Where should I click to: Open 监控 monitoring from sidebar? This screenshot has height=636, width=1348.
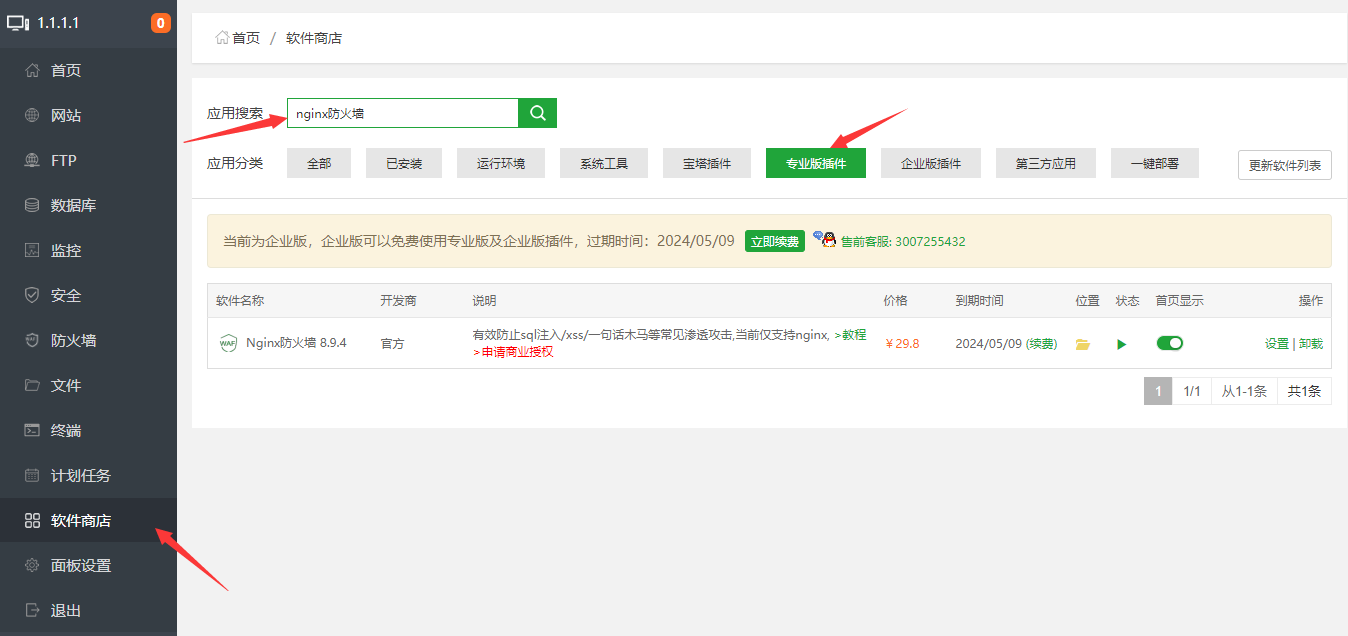[64, 249]
